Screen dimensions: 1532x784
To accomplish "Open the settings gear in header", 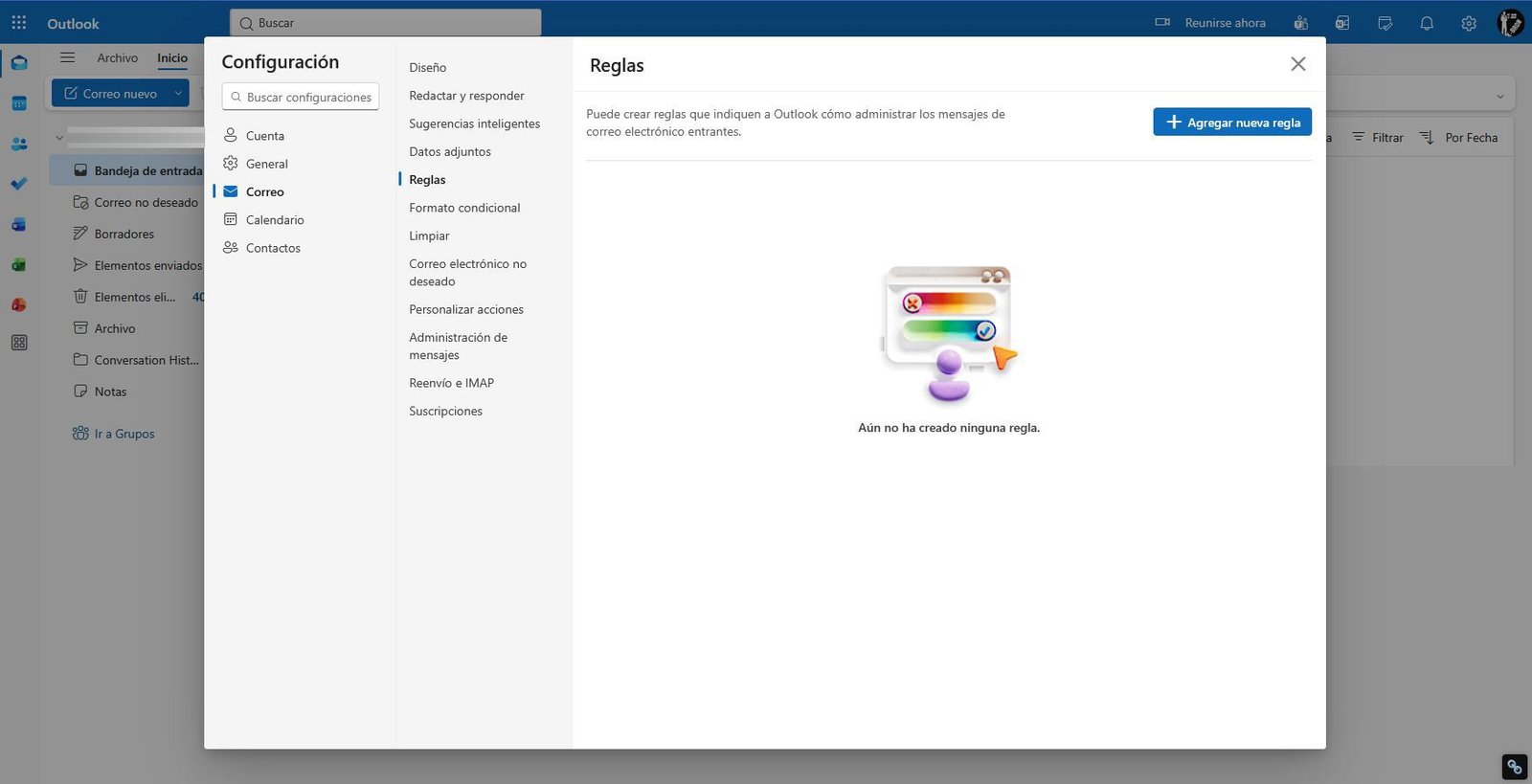I will [1469, 23].
